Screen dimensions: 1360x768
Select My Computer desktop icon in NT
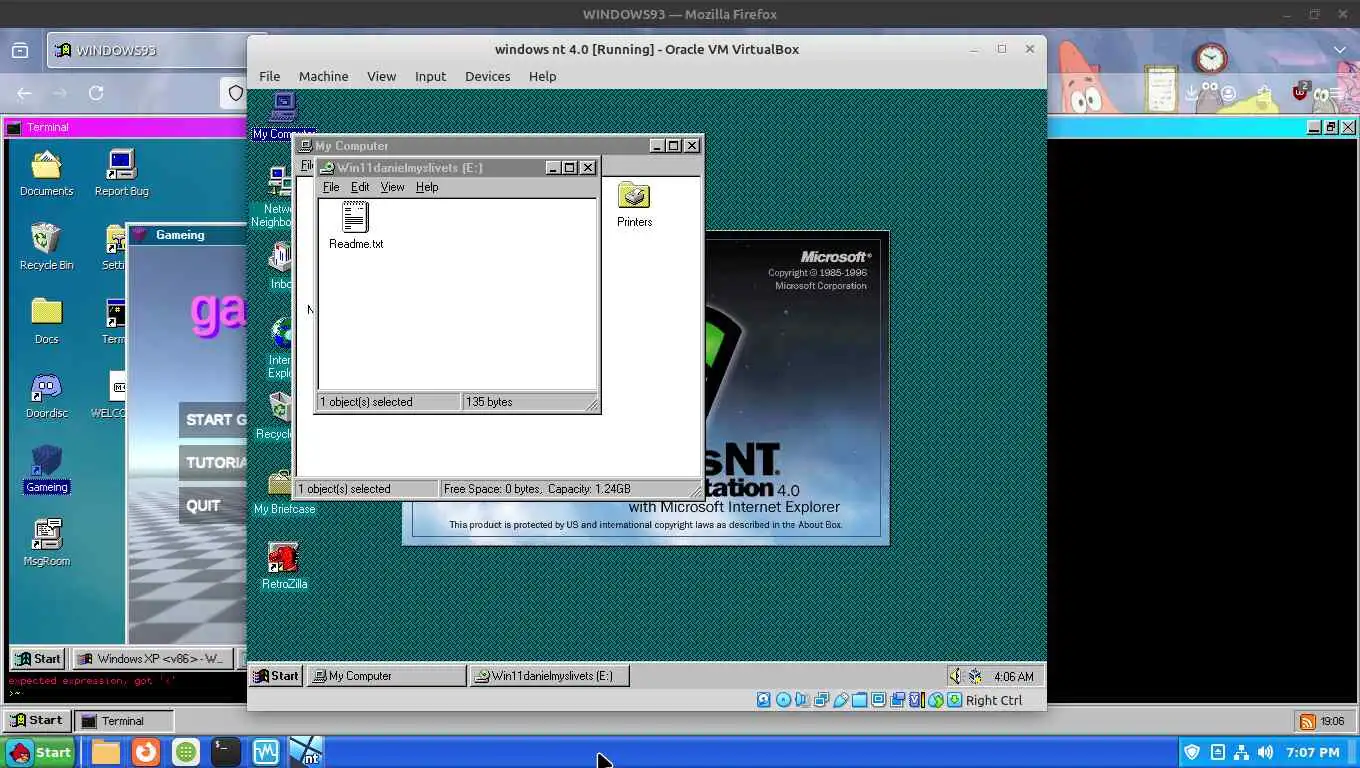(284, 116)
